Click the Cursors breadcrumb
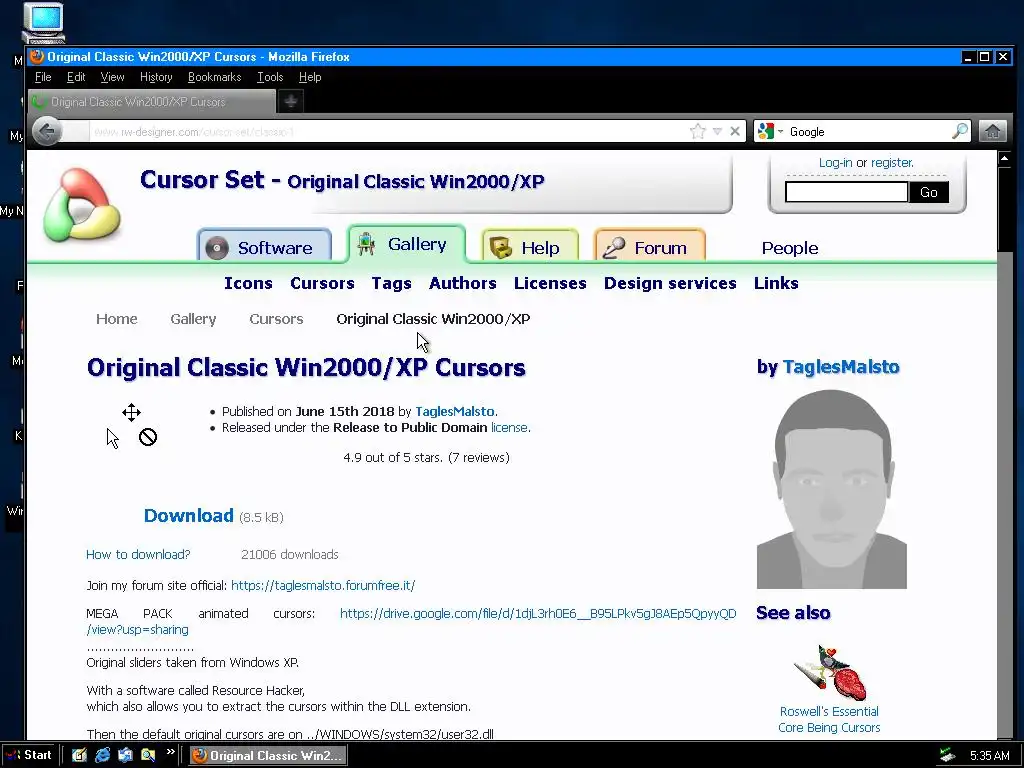Viewport: 1024px width, 768px height. coord(276,319)
